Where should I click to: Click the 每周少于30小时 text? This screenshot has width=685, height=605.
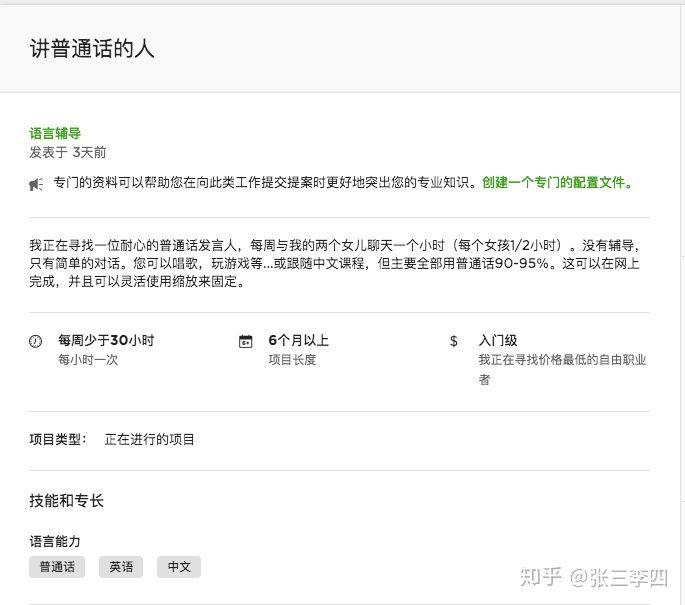[x=106, y=340]
